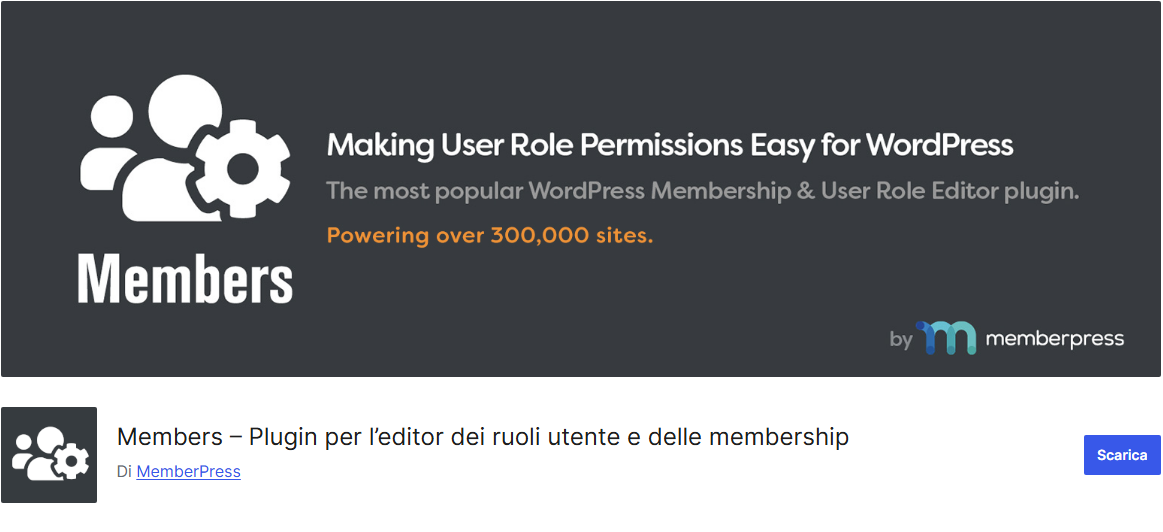Click the gear cog in the banner logo
The image size is (1163, 532).
[242, 170]
